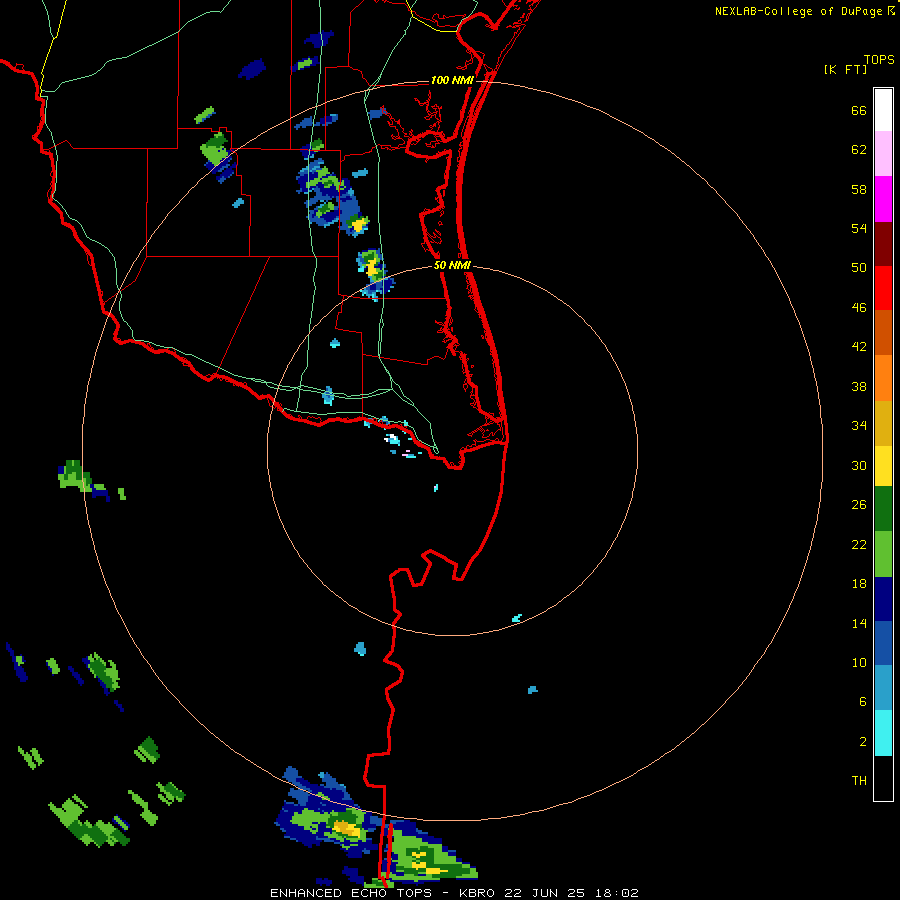Click the legend value 66
This screenshot has width=900, height=900.
[859, 110]
